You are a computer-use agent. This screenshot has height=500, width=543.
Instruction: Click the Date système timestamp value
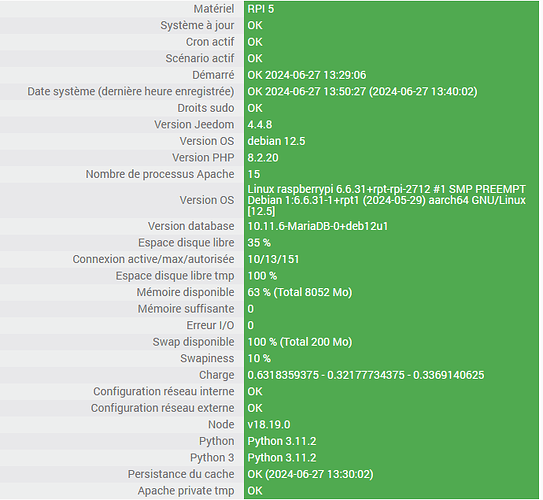point(362,92)
